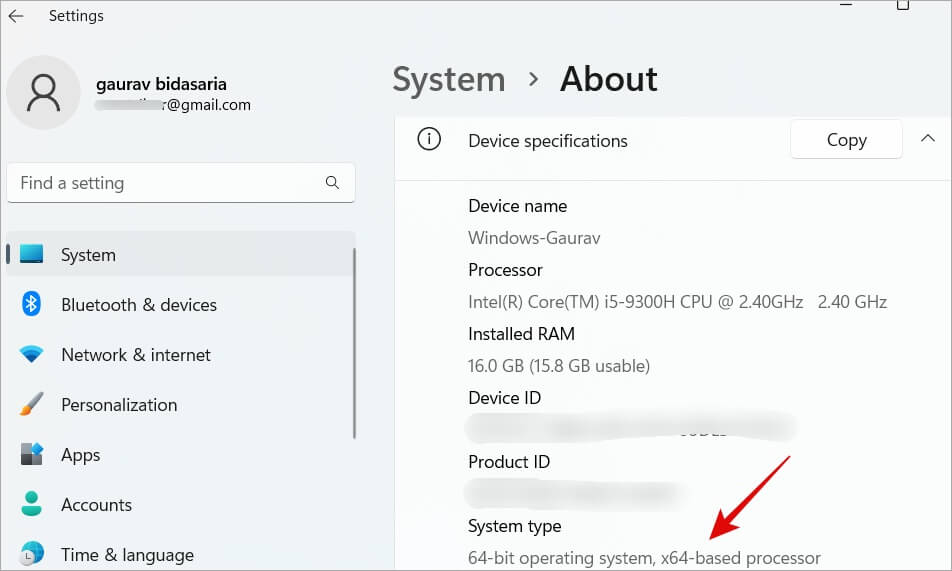Open the user profile avatar
Image resolution: width=952 pixels, height=571 pixels.
[43, 92]
